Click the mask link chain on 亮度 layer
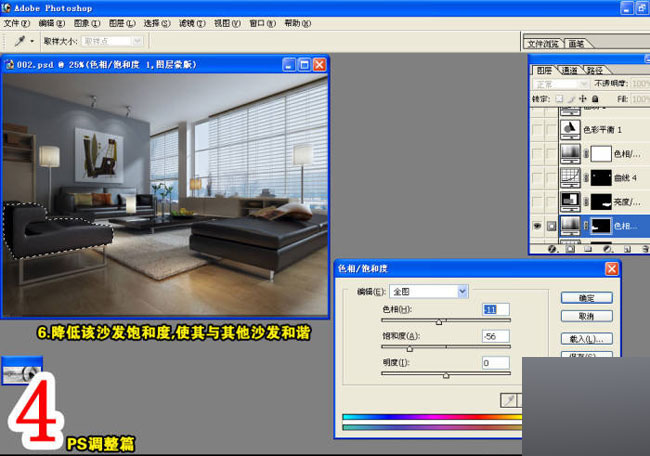Screen dimensions: 650x456 (x=586, y=202)
